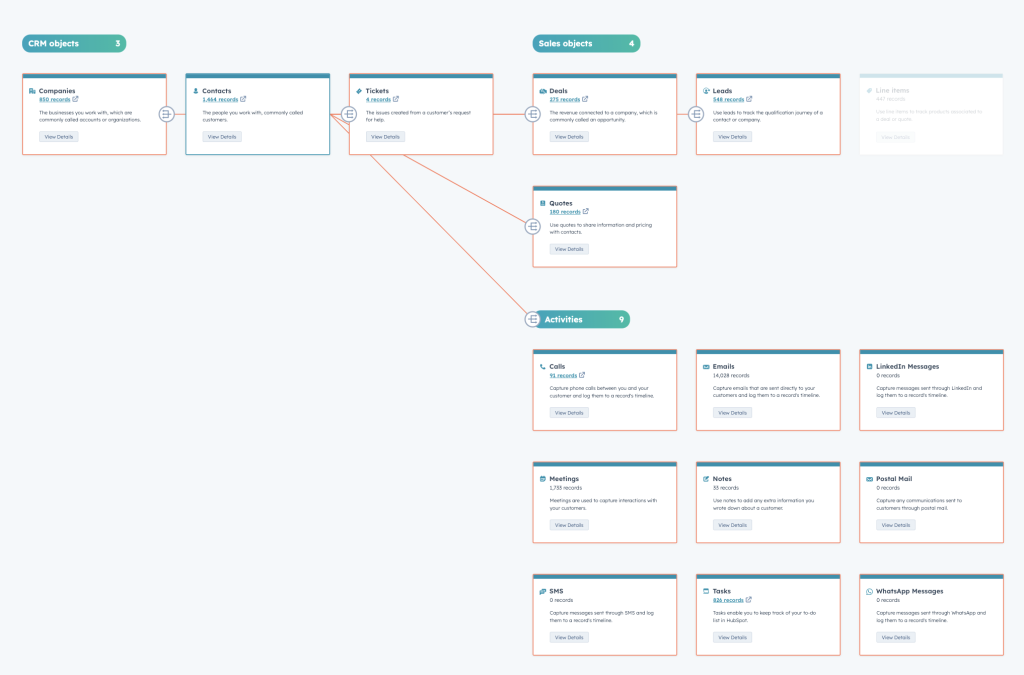Click the association connector on Leads card
Image resolution: width=1024 pixels, height=675 pixels.
696,114
